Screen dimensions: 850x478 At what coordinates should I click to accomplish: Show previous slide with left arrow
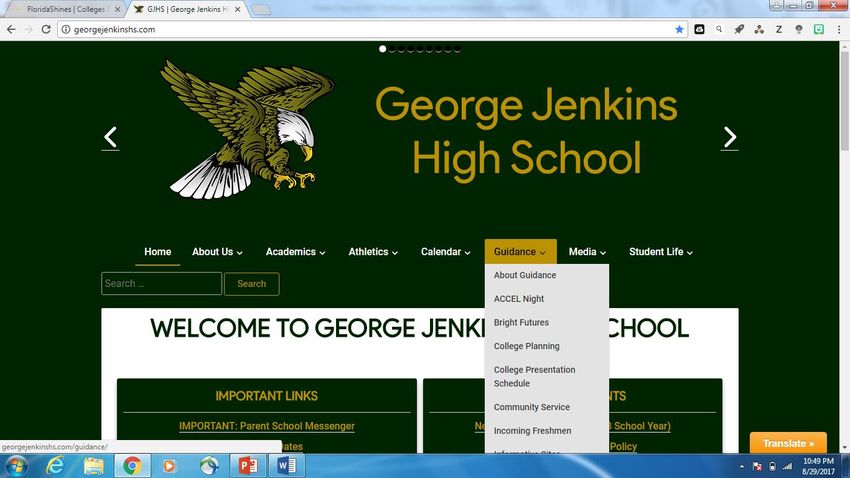pyautogui.click(x=110, y=138)
